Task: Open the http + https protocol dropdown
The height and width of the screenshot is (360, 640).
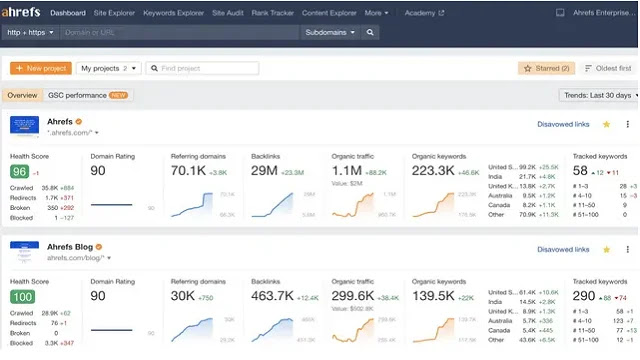Action: (x=31, y=32)
